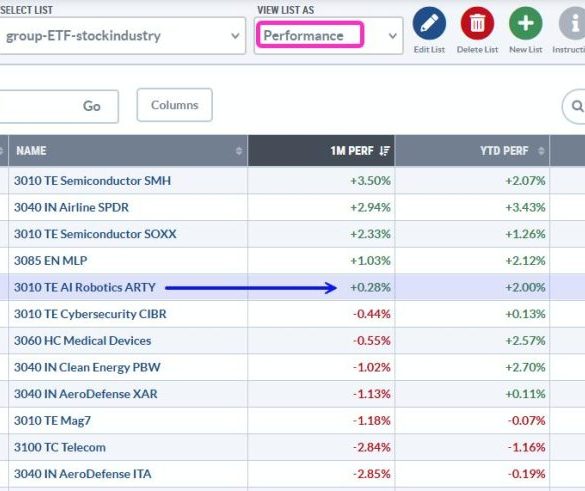Viewport: 585px width, 491px height.
Task: Click the +1.03% 1M value for MLP
Action: point(370,260)
